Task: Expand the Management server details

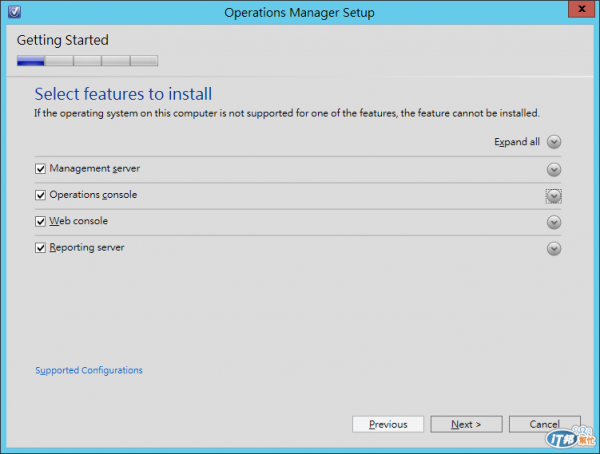Action: point(554,170)
